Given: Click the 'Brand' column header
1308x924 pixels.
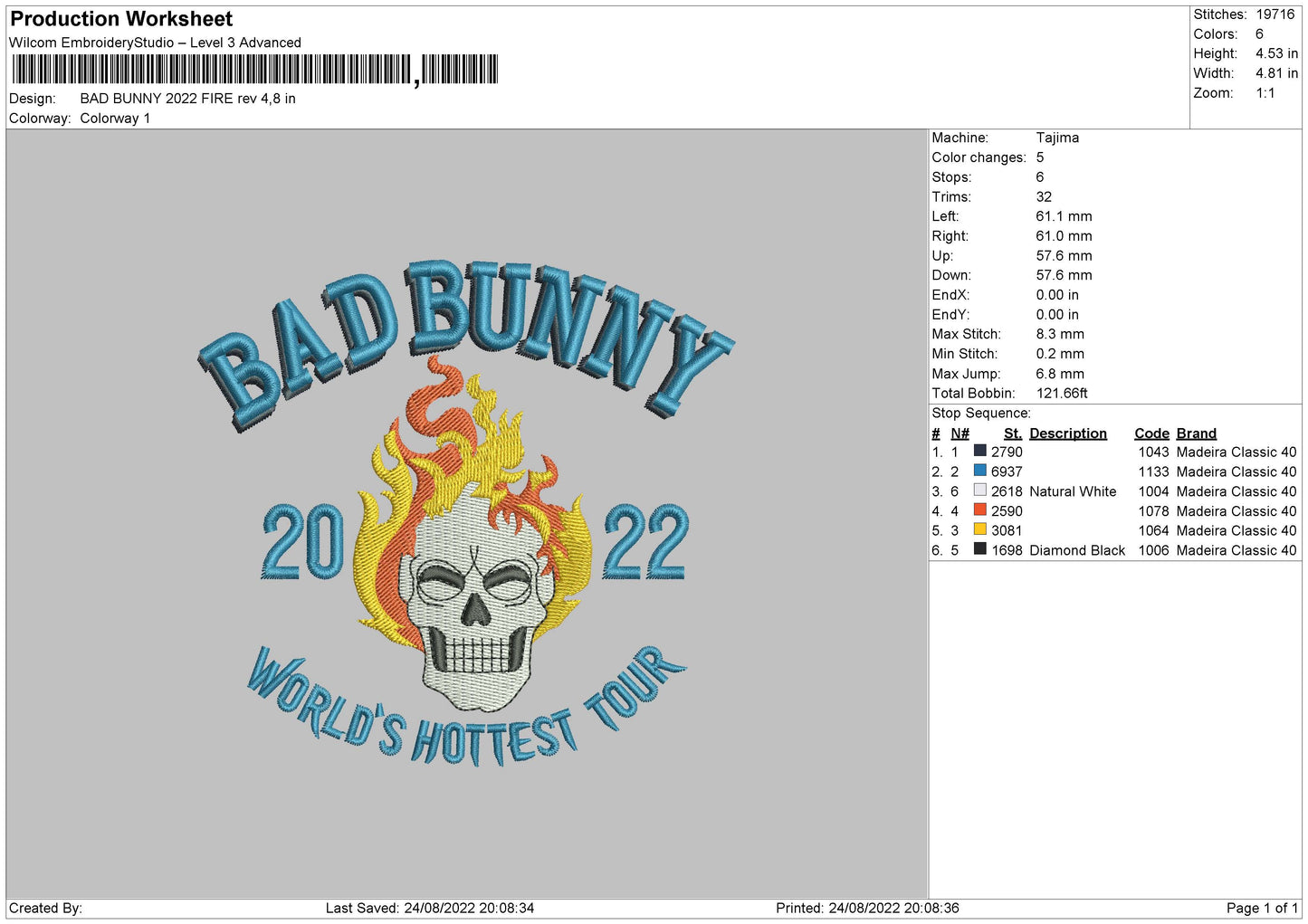Looking at the screenshot, I should point(1197,433).
